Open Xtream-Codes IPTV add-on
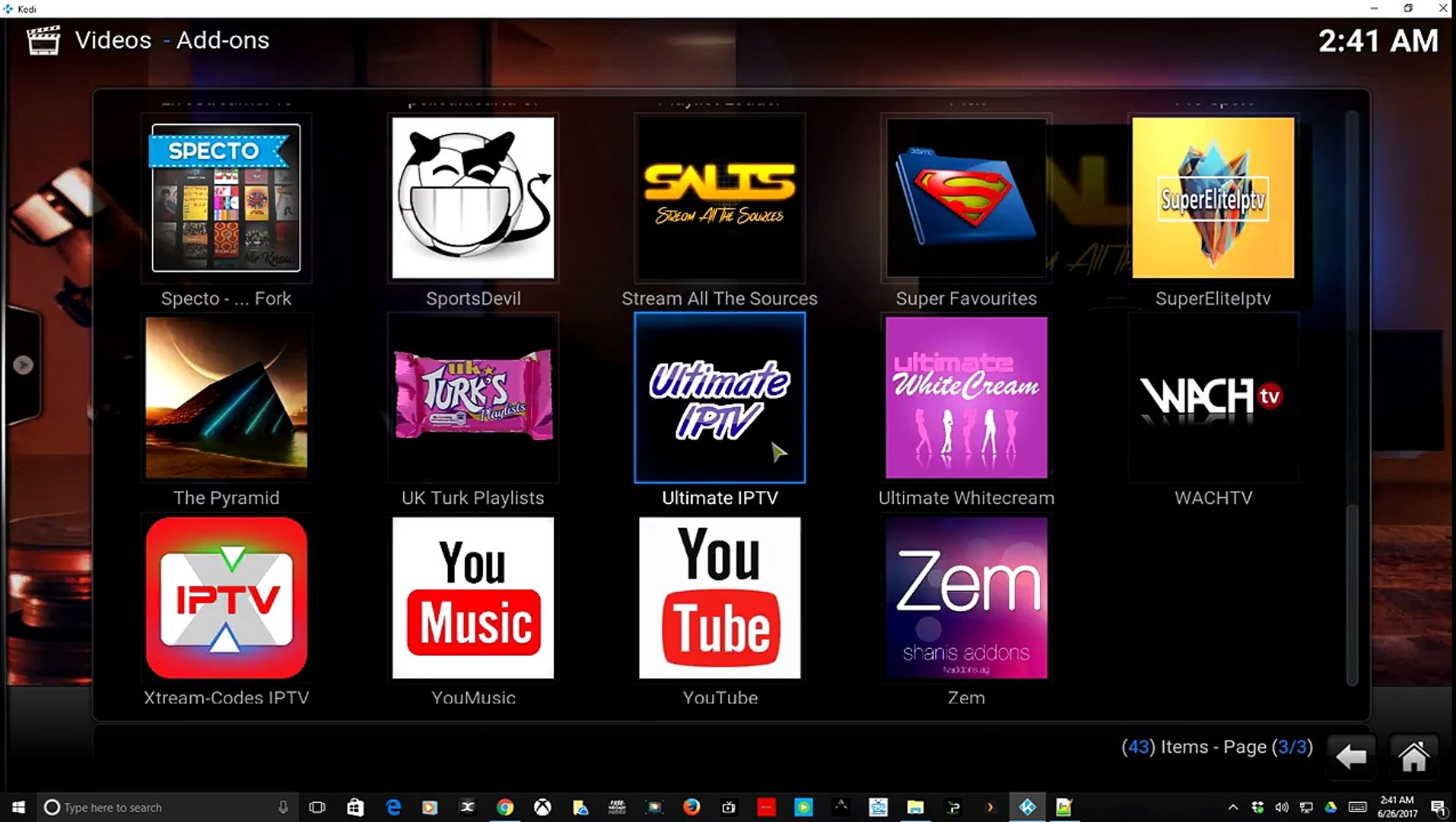Image resolution: width=1456 pixels, height=822 pixels. (x=226, y=597)
